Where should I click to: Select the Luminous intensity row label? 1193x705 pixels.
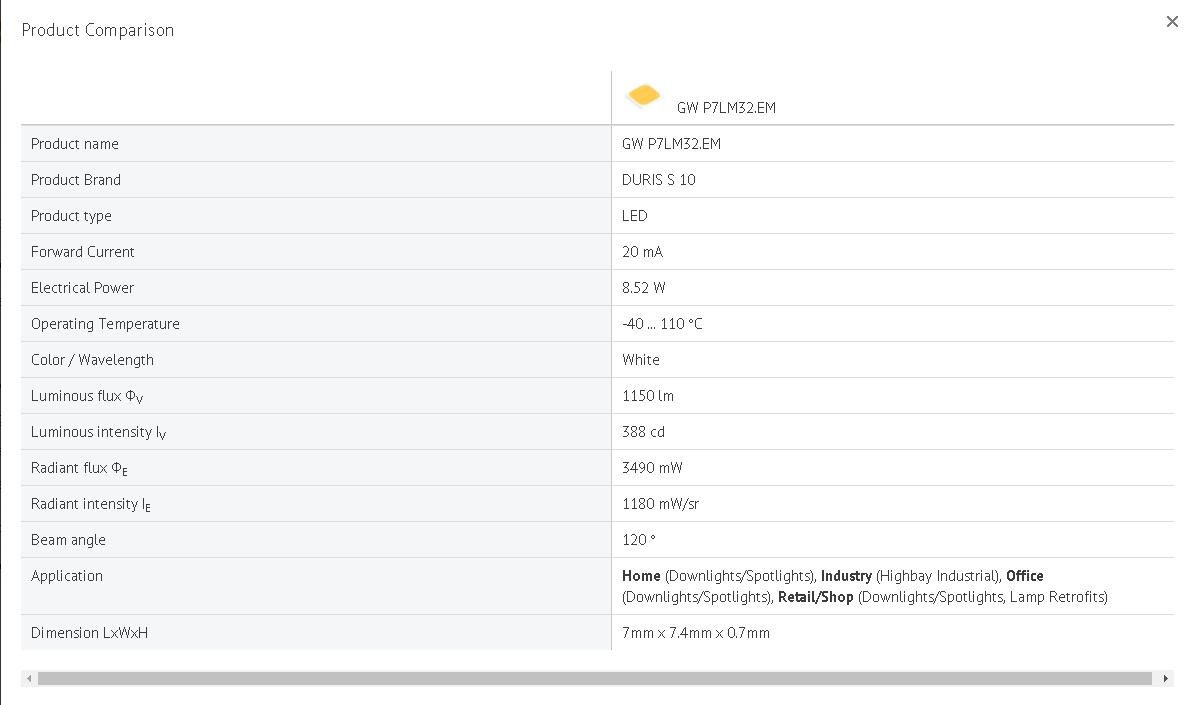(98, 432)
